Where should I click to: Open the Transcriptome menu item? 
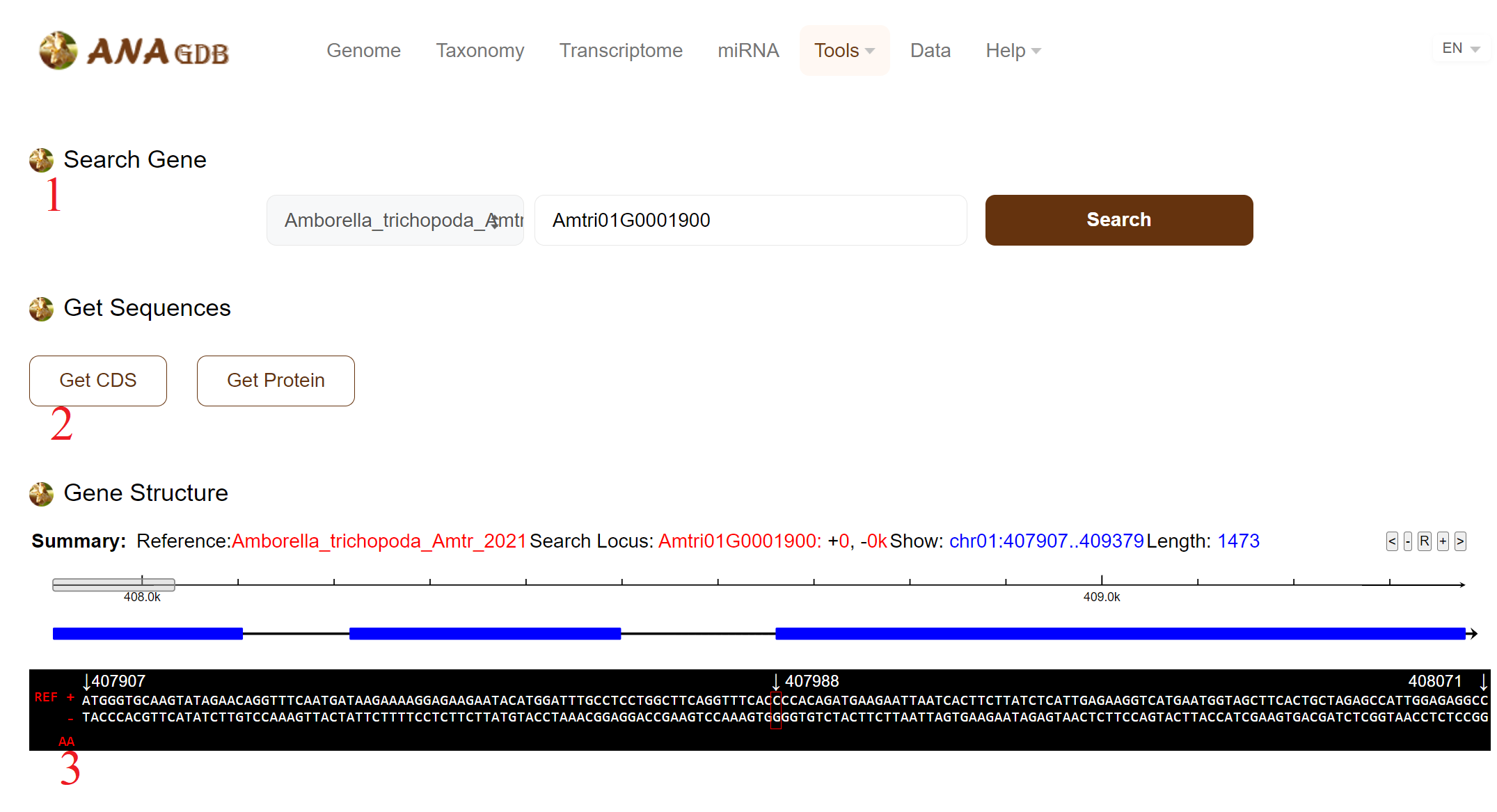pos(620,51)
